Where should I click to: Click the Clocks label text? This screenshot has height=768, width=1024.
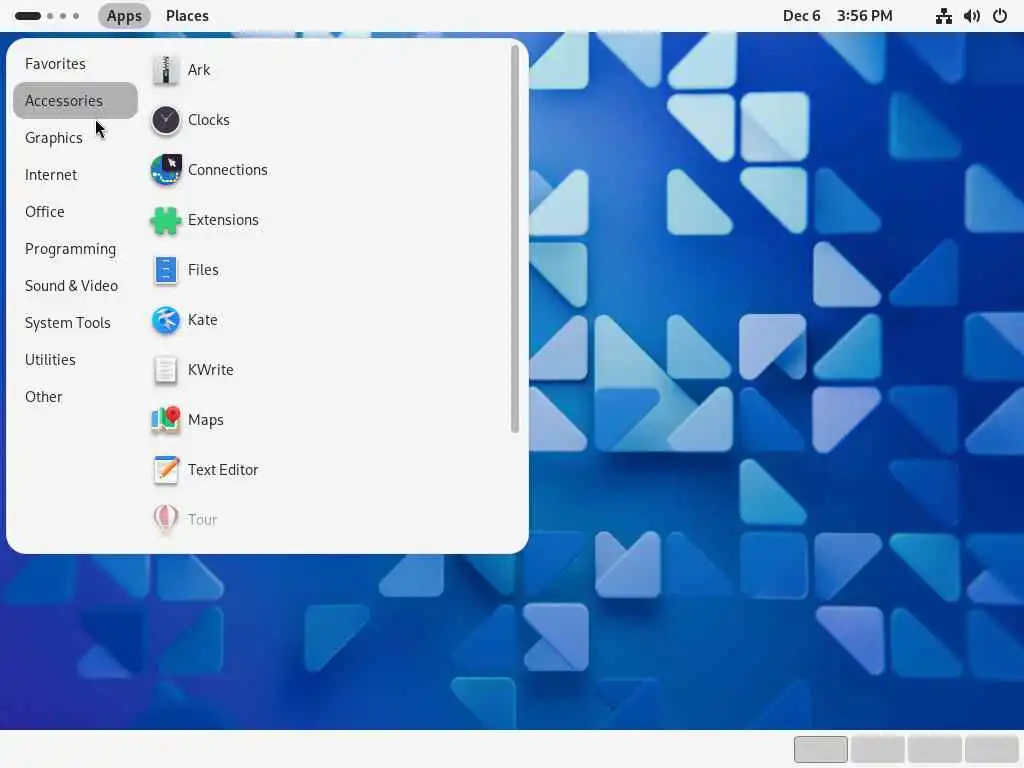click(208, 120)
